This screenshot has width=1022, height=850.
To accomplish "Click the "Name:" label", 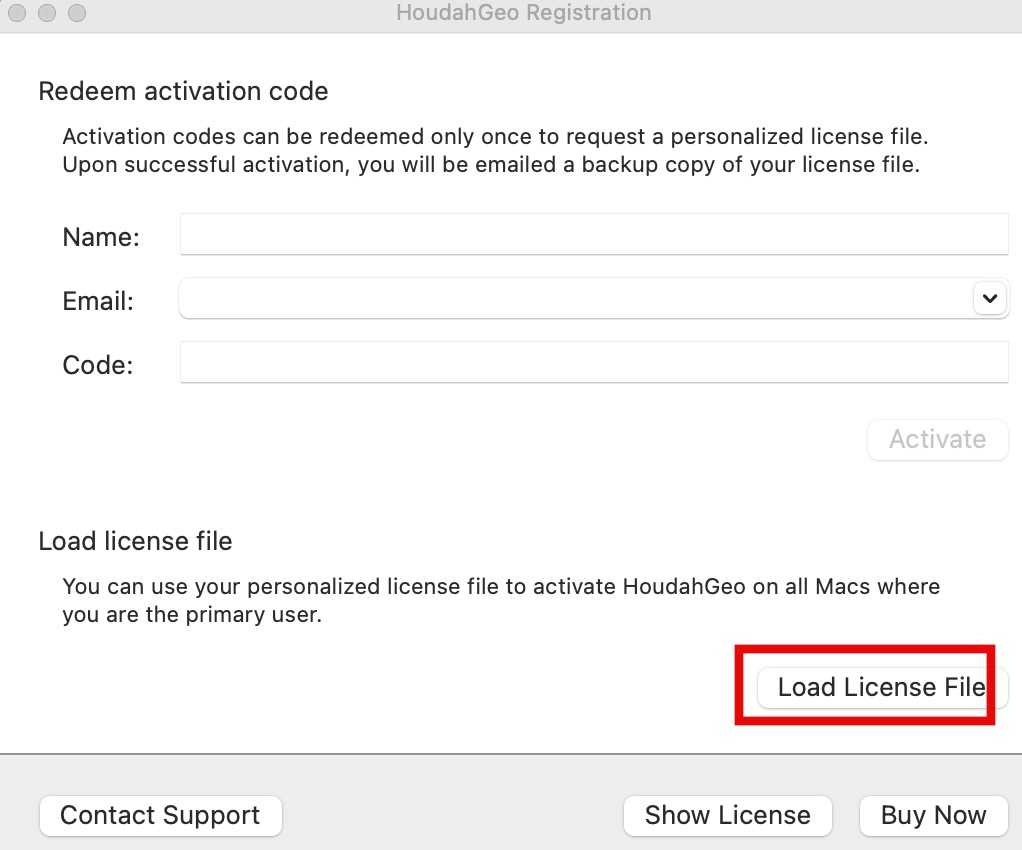I will point(101,237).
